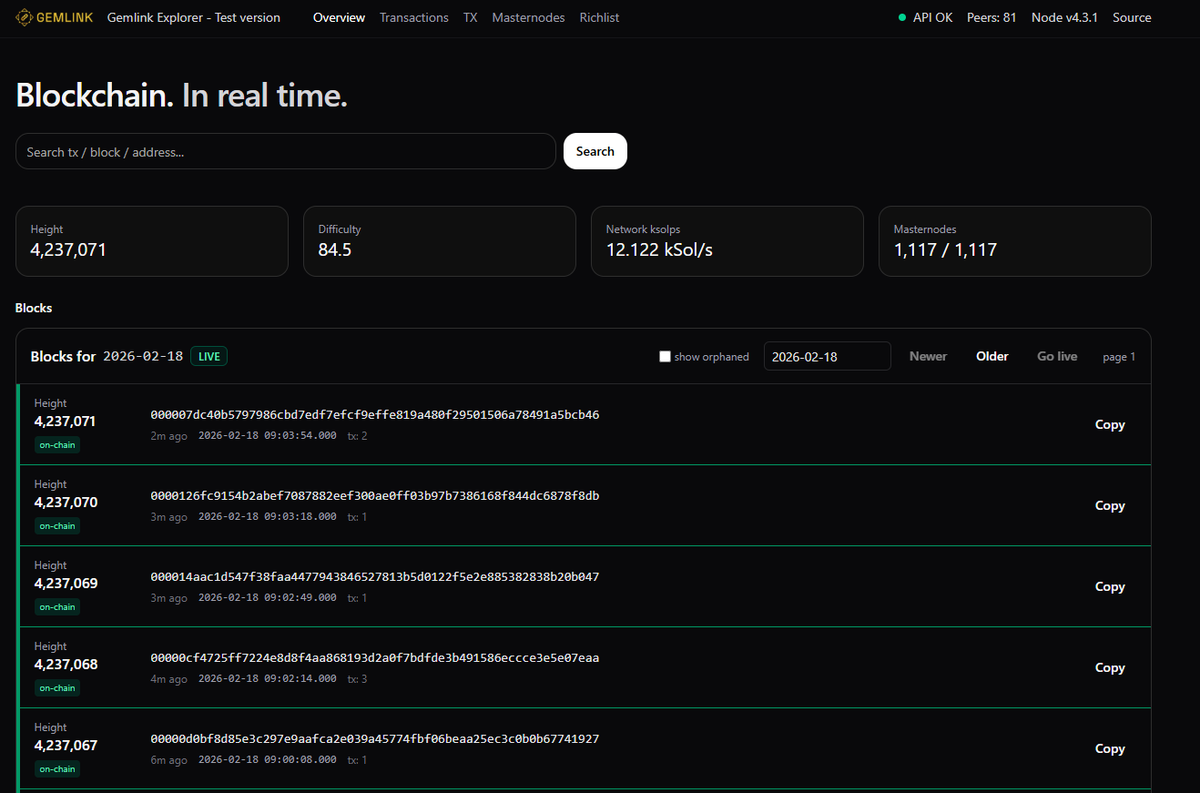The height and width of the screenshot is (793, 1200).
Task: Toggle the show orphaned checkbox
Action: tap(665, 357)
